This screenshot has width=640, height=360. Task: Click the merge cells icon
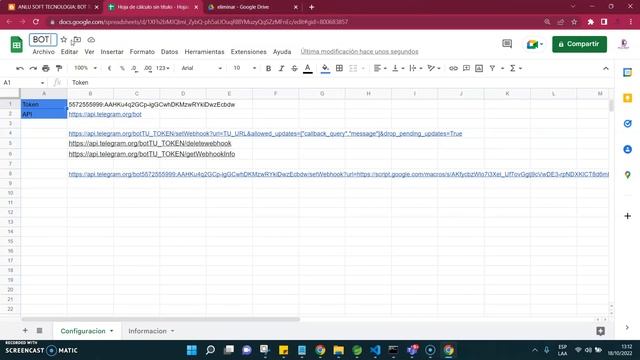tap(353, 69)
